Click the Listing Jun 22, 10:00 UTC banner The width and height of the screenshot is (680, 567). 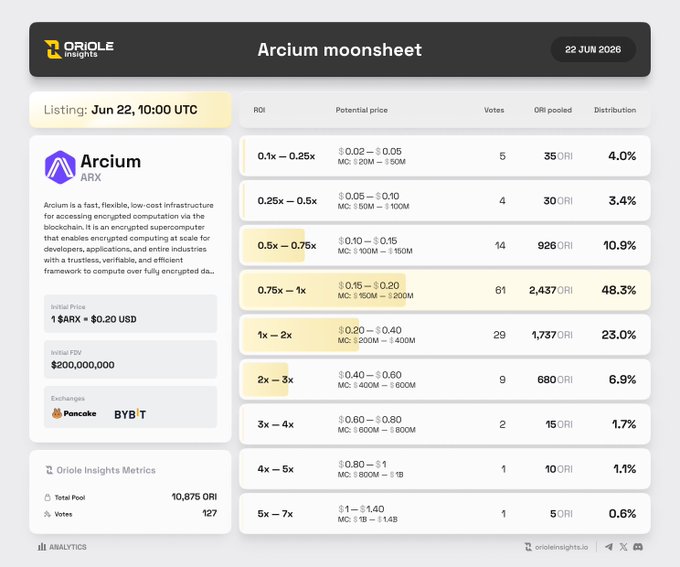point(130,110)
